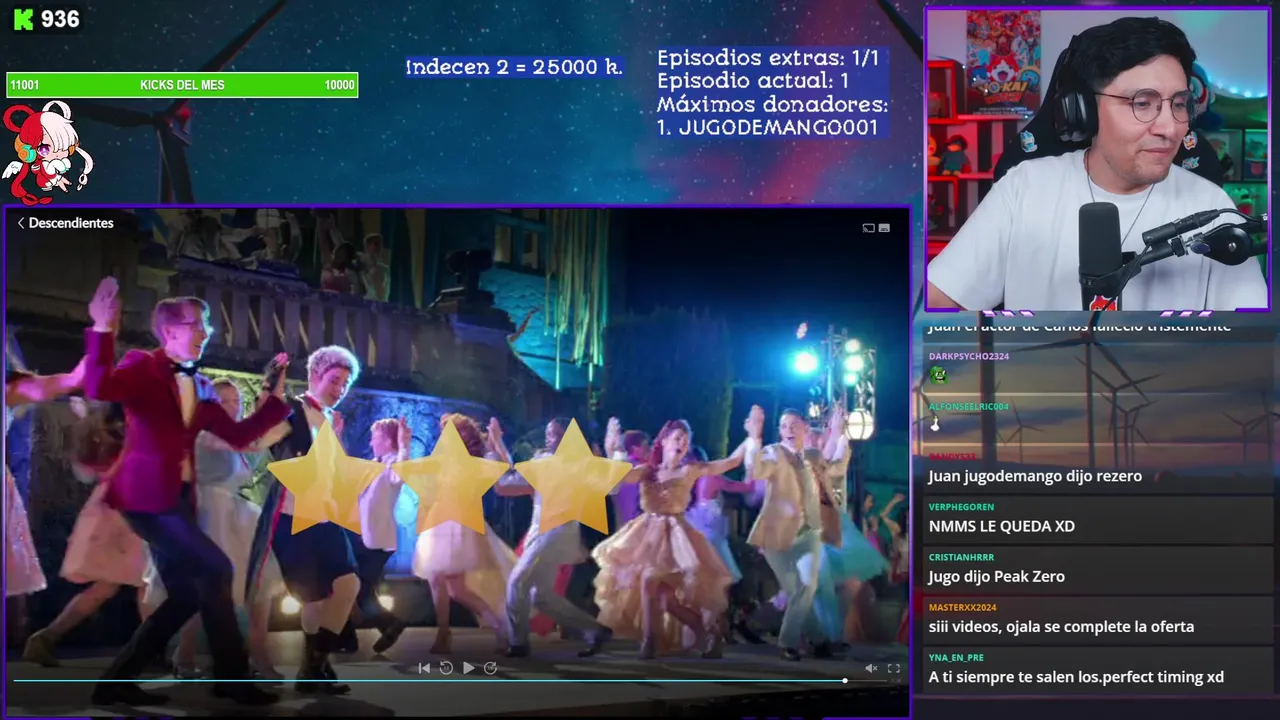Click the DARKPSYCHO2324 username in chat
Image resolution: width=1280 pixels, height=720 pixels.
968,356
